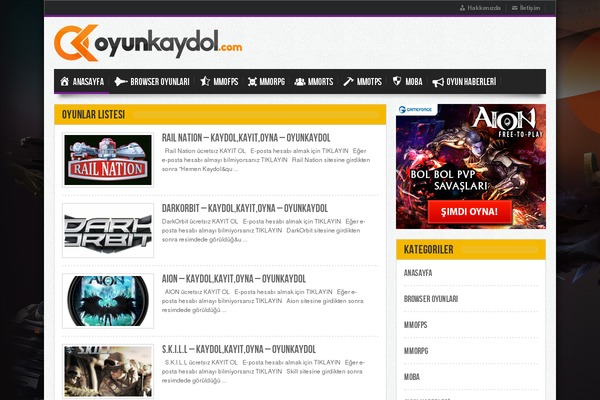The height and width of the screenshot is (400, 600).
Task: Click the ŞİMDİ OYNA! button in ad
Action: [x=470, y=212]
